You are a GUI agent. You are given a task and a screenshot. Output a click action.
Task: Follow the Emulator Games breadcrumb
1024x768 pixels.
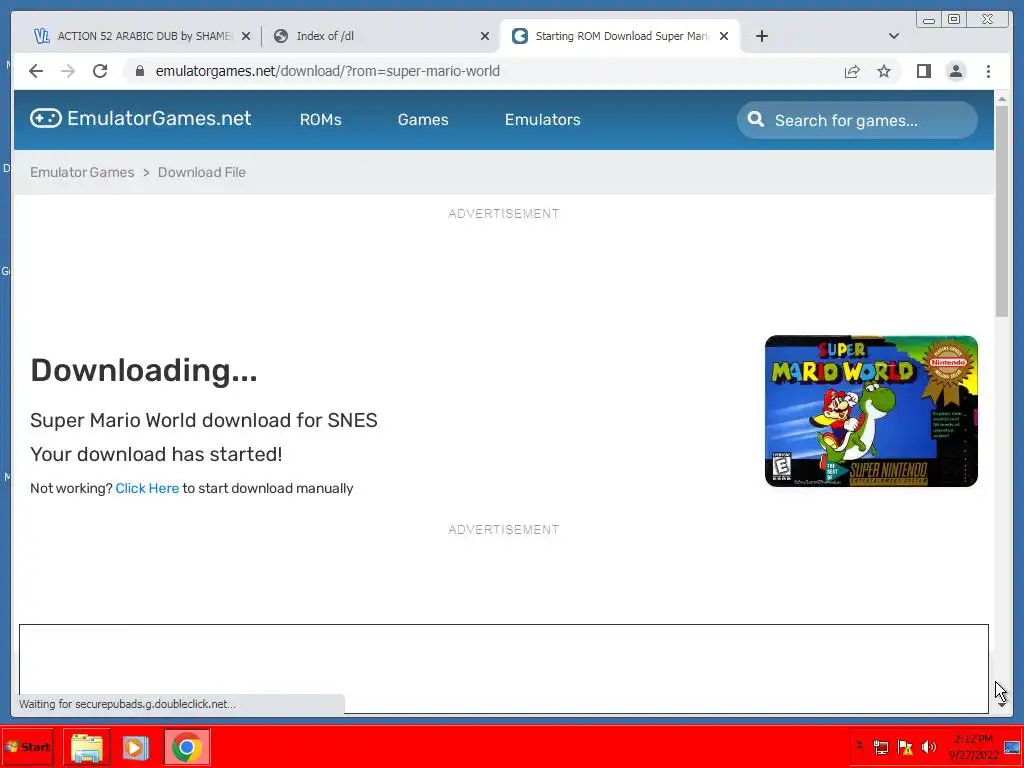(x=82, y=172)
